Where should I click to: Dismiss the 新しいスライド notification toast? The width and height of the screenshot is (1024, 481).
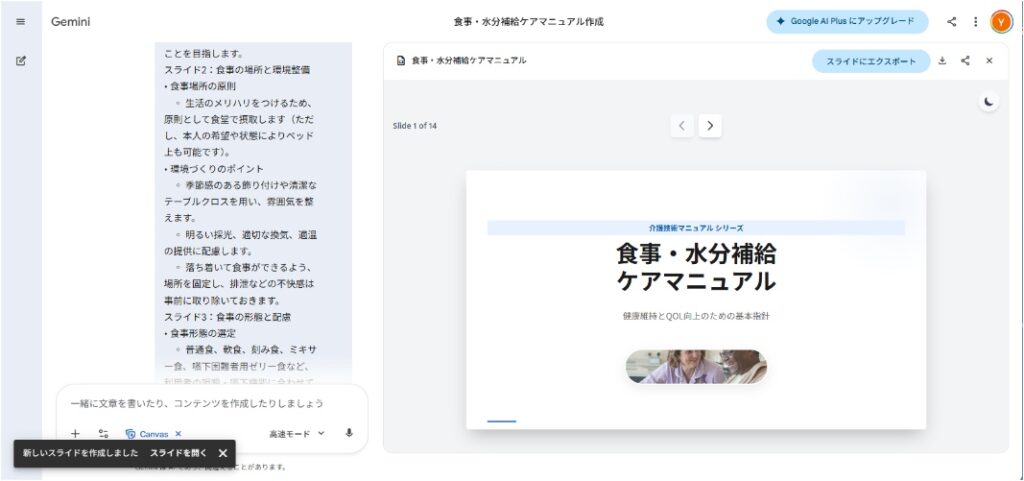(223, 453)
